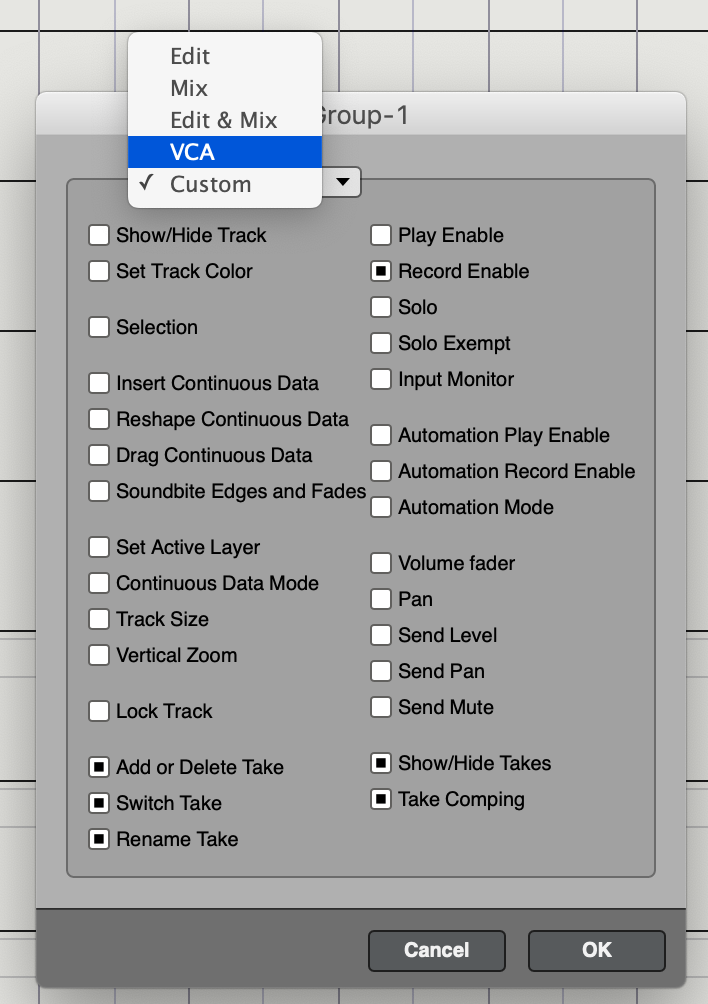This screenshot has height=1004, width=708.
Task: Pick Mix in the popup menu
Action: click(x=224, y=88)
